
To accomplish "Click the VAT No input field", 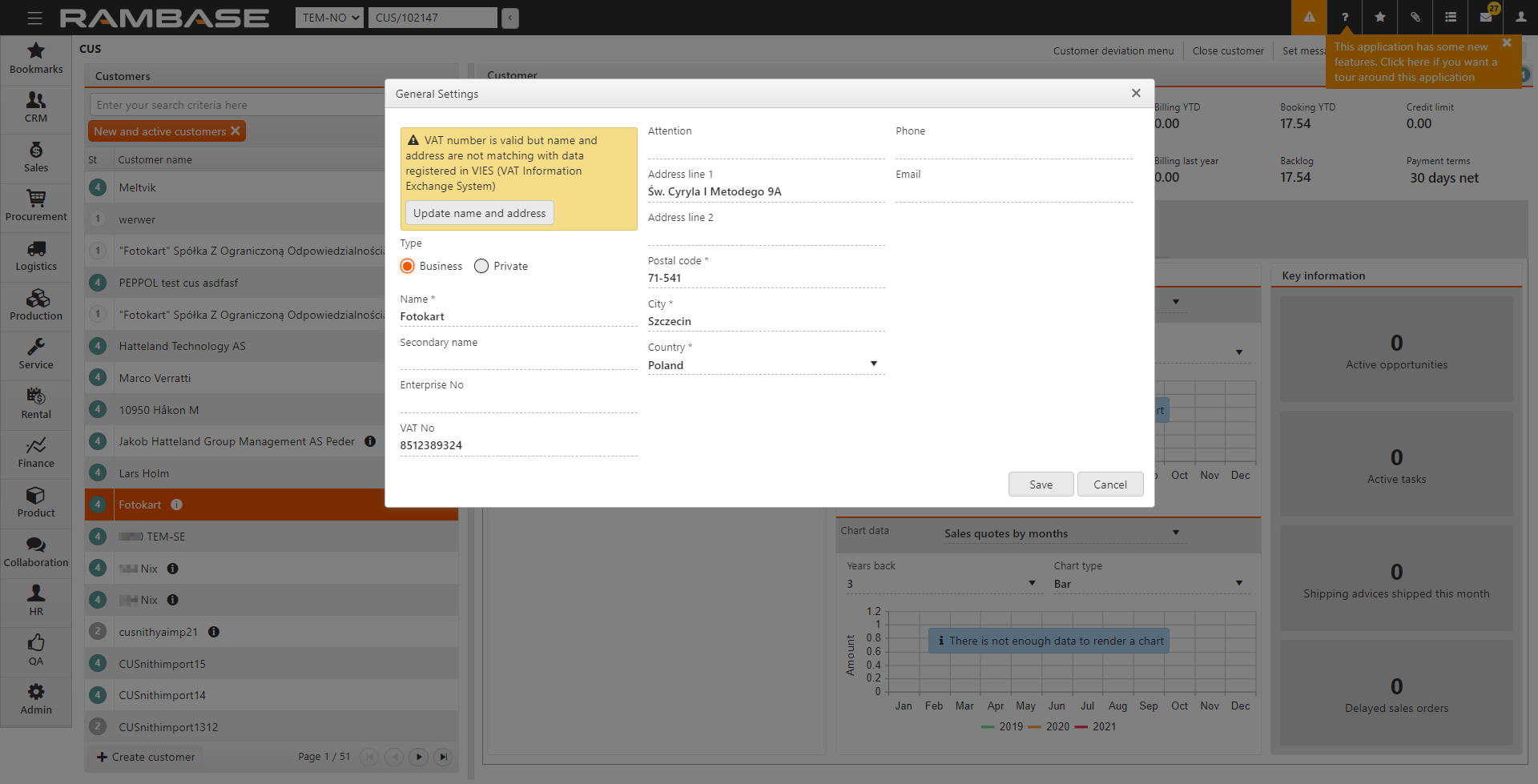I will 517,445.
